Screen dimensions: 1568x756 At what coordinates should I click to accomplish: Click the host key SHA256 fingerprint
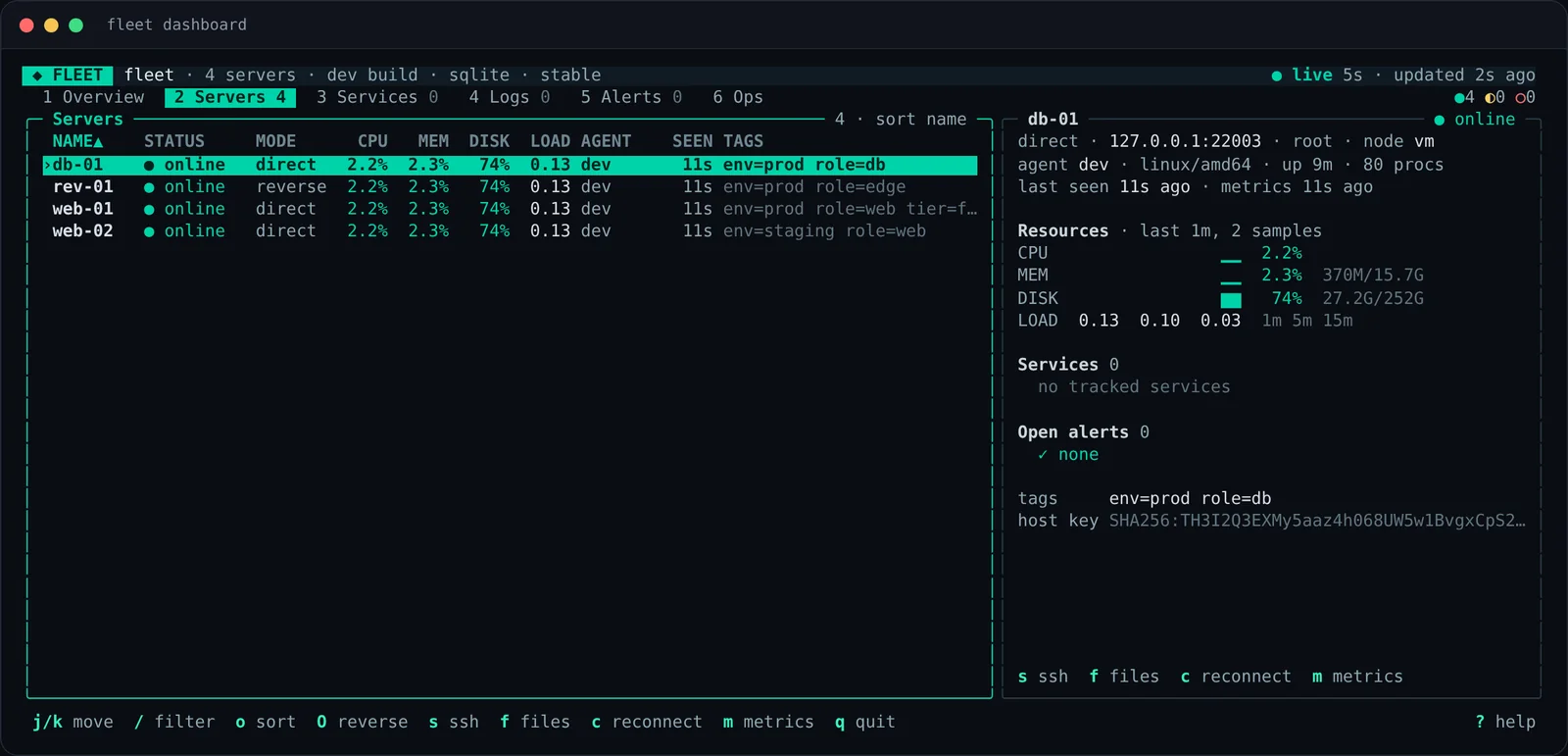pos(1317,521)
